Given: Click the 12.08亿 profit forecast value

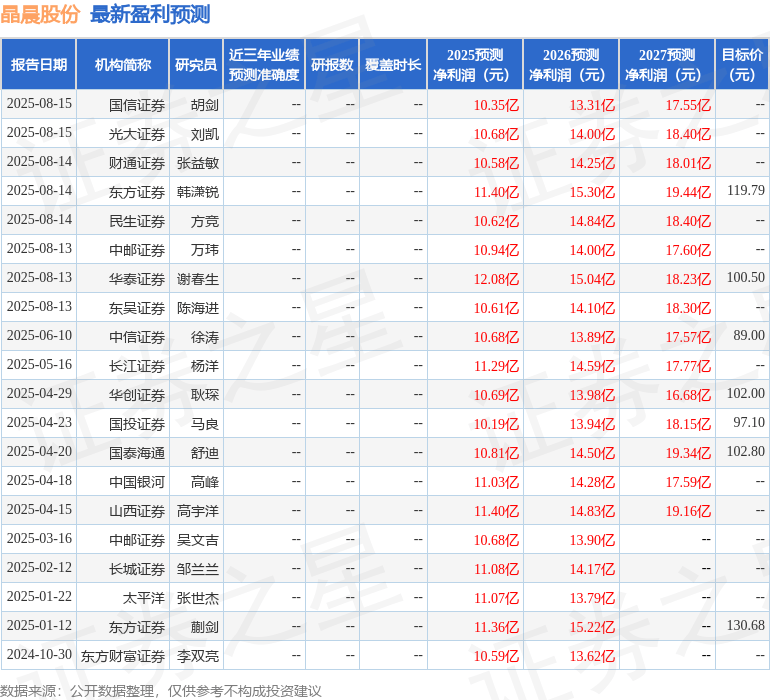Looking at the screenshot, I should pyautogui.click(x=496, y=279).
